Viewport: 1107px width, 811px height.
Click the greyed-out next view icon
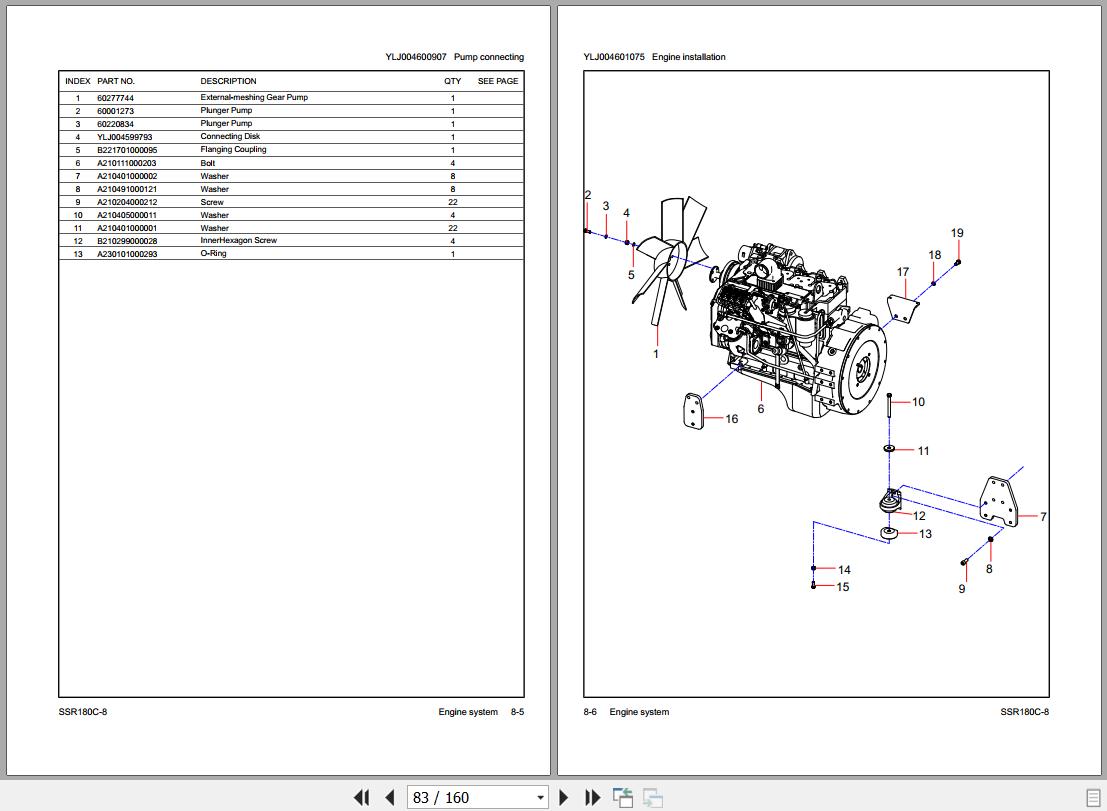pos(652,797)
